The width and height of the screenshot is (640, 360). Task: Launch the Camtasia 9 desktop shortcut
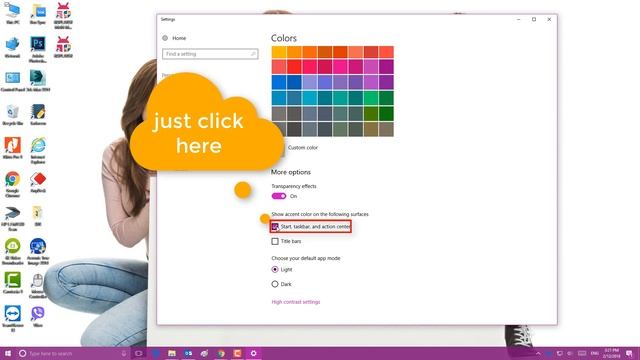coord(13,283)
